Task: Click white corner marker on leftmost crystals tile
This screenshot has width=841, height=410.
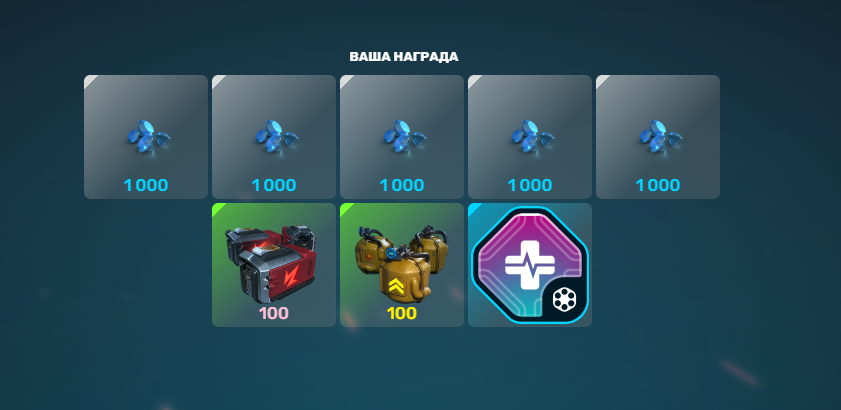Action: tap(89, 80)
